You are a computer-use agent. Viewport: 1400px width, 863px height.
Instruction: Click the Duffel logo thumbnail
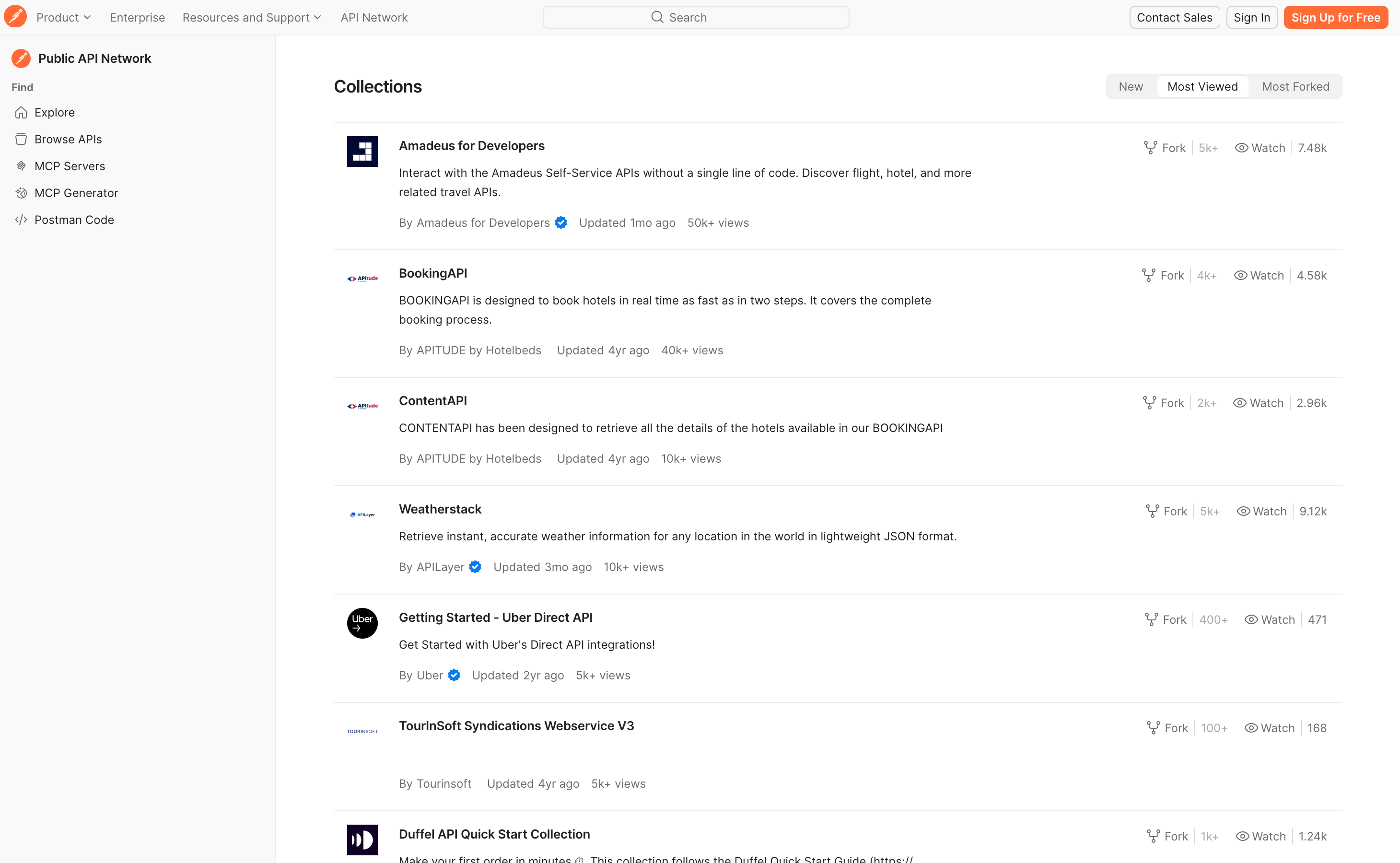[x=362, y=840]
